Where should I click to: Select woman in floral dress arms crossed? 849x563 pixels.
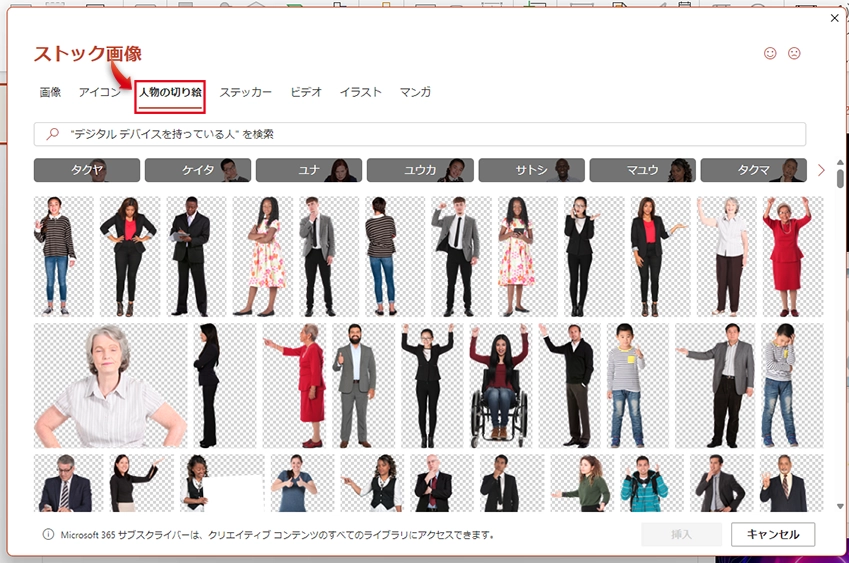click(x=263, y=256)
